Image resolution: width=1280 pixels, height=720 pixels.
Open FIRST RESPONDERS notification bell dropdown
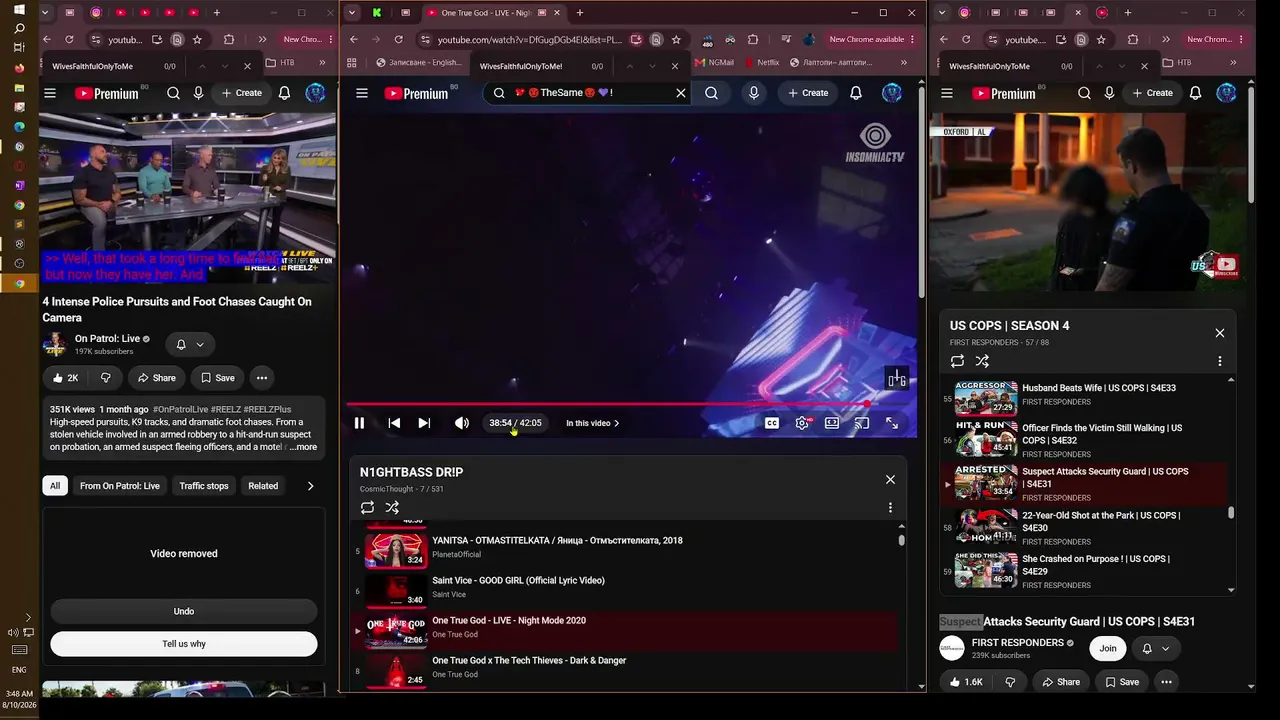[x=1156, y=648]
